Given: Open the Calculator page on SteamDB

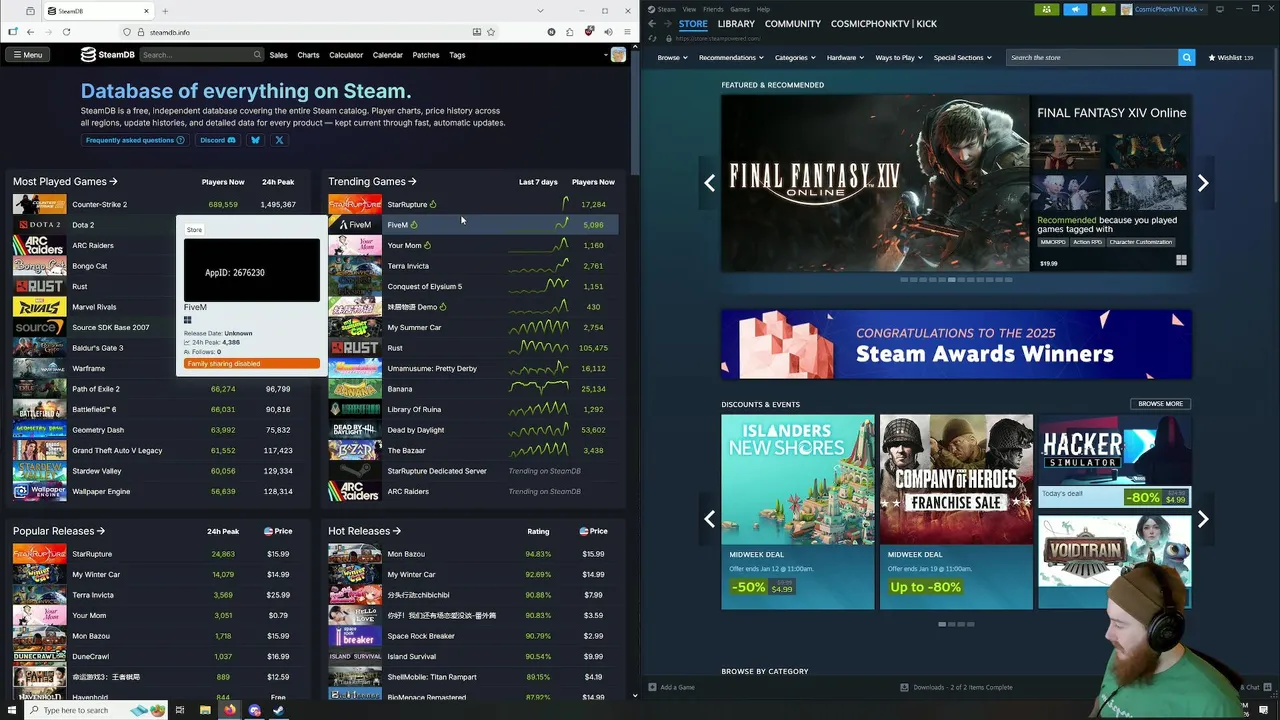Looking at the screenshot, I should 346,55.
